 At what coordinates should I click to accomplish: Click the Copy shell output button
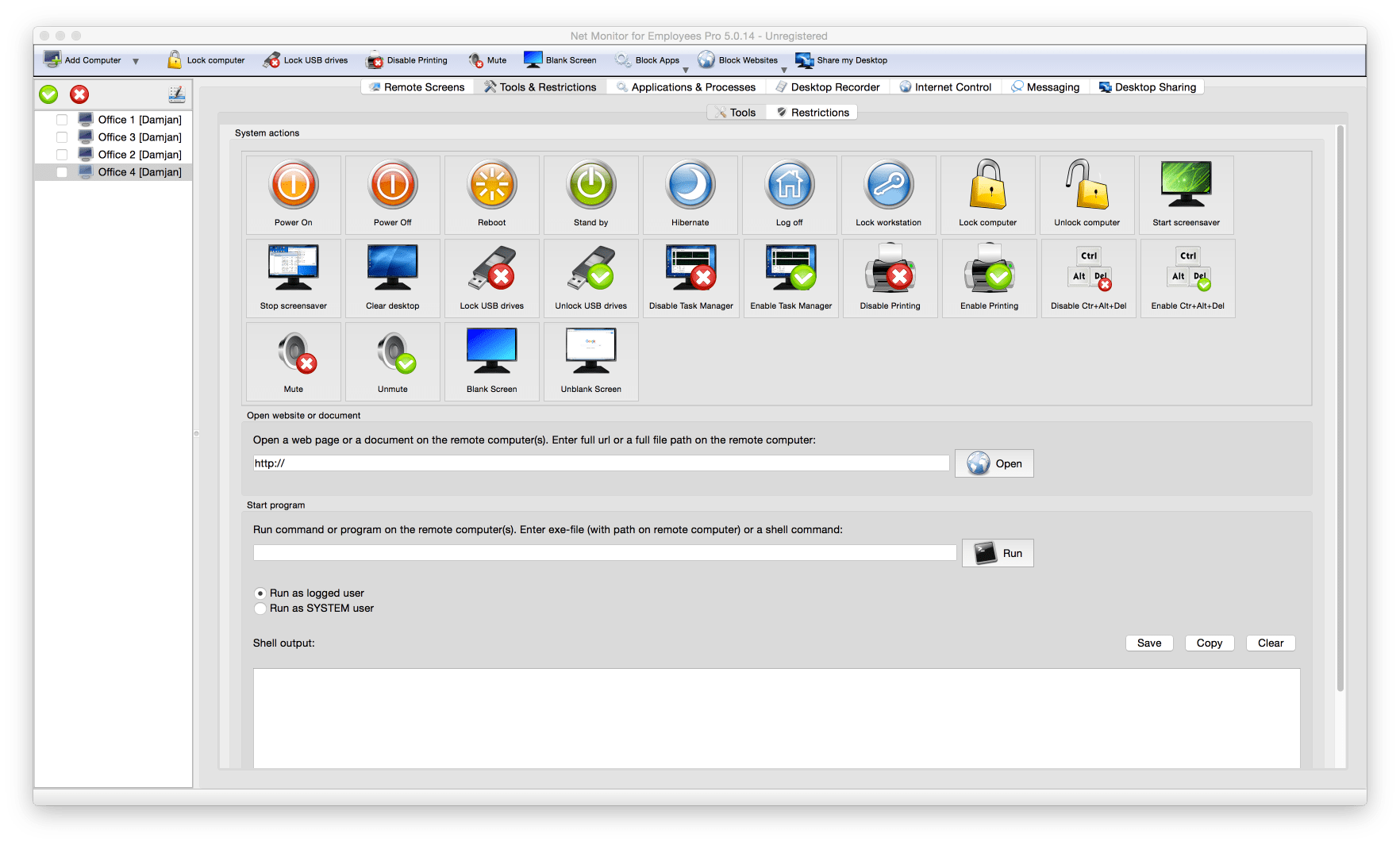[x=1209, y=643]
